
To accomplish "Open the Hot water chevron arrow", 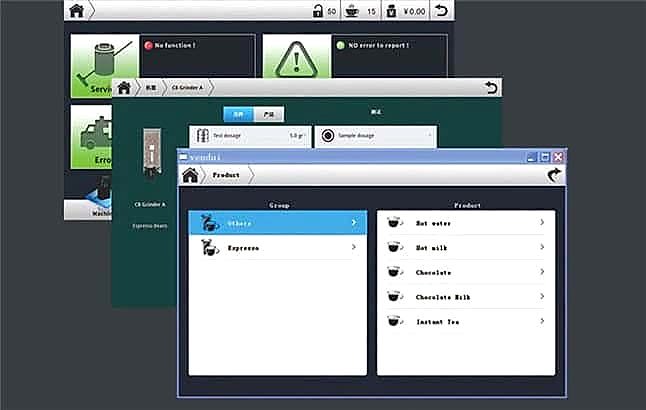I will tap(542, 223).
